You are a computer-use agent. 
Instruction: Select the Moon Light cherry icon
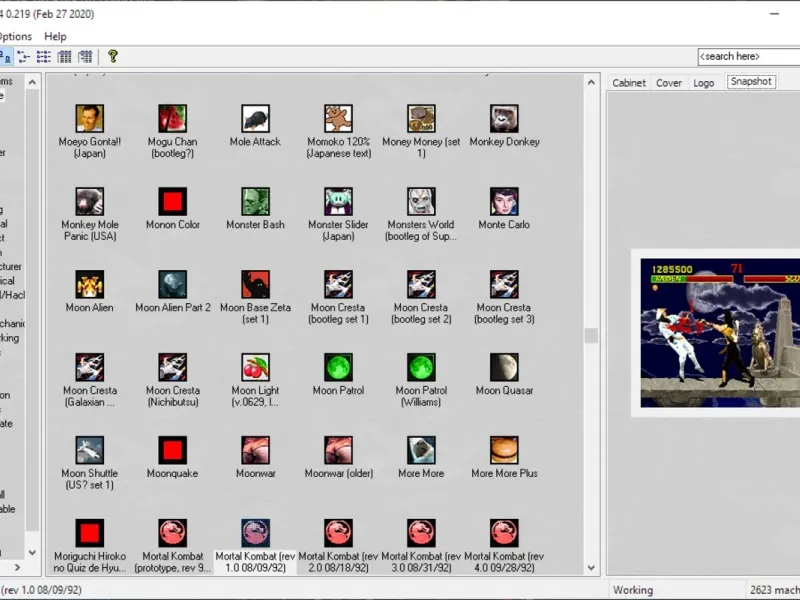pyautogui.click(x=255, y=368)
